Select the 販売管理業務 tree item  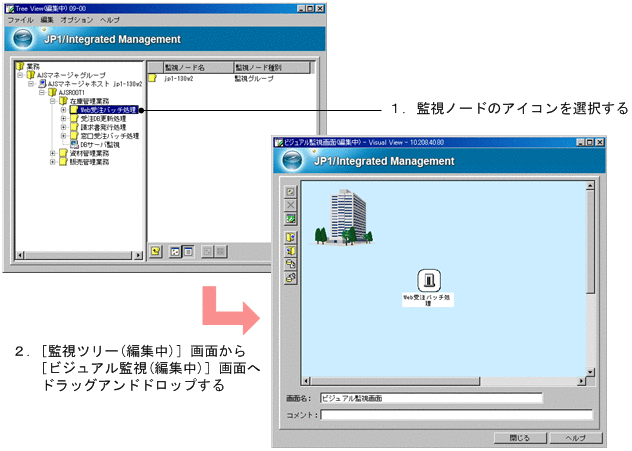pyautogui.click(x=89, y=162)
